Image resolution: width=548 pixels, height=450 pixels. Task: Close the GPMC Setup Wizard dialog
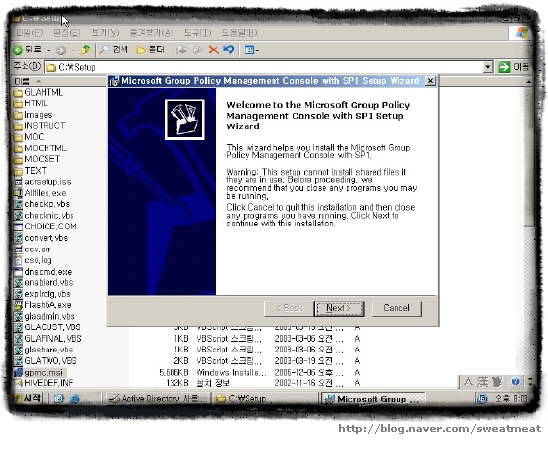431,81
